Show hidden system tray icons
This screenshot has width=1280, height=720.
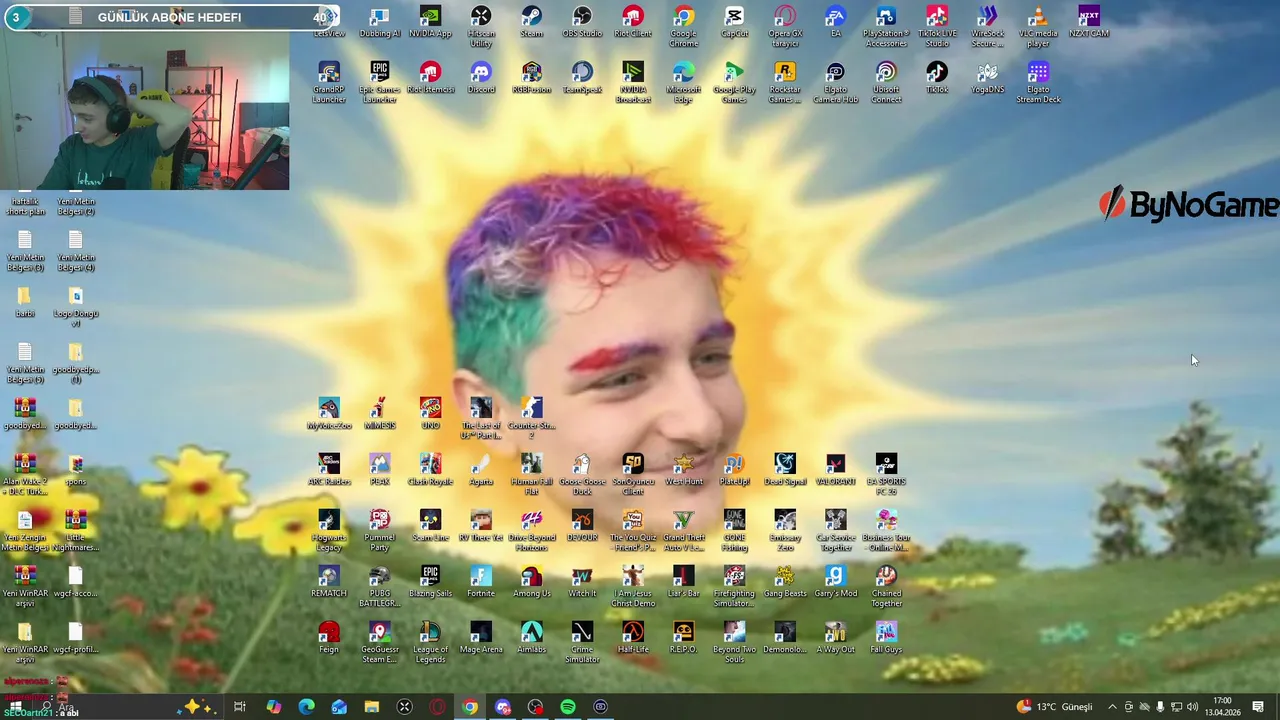tap(1112, 707)
